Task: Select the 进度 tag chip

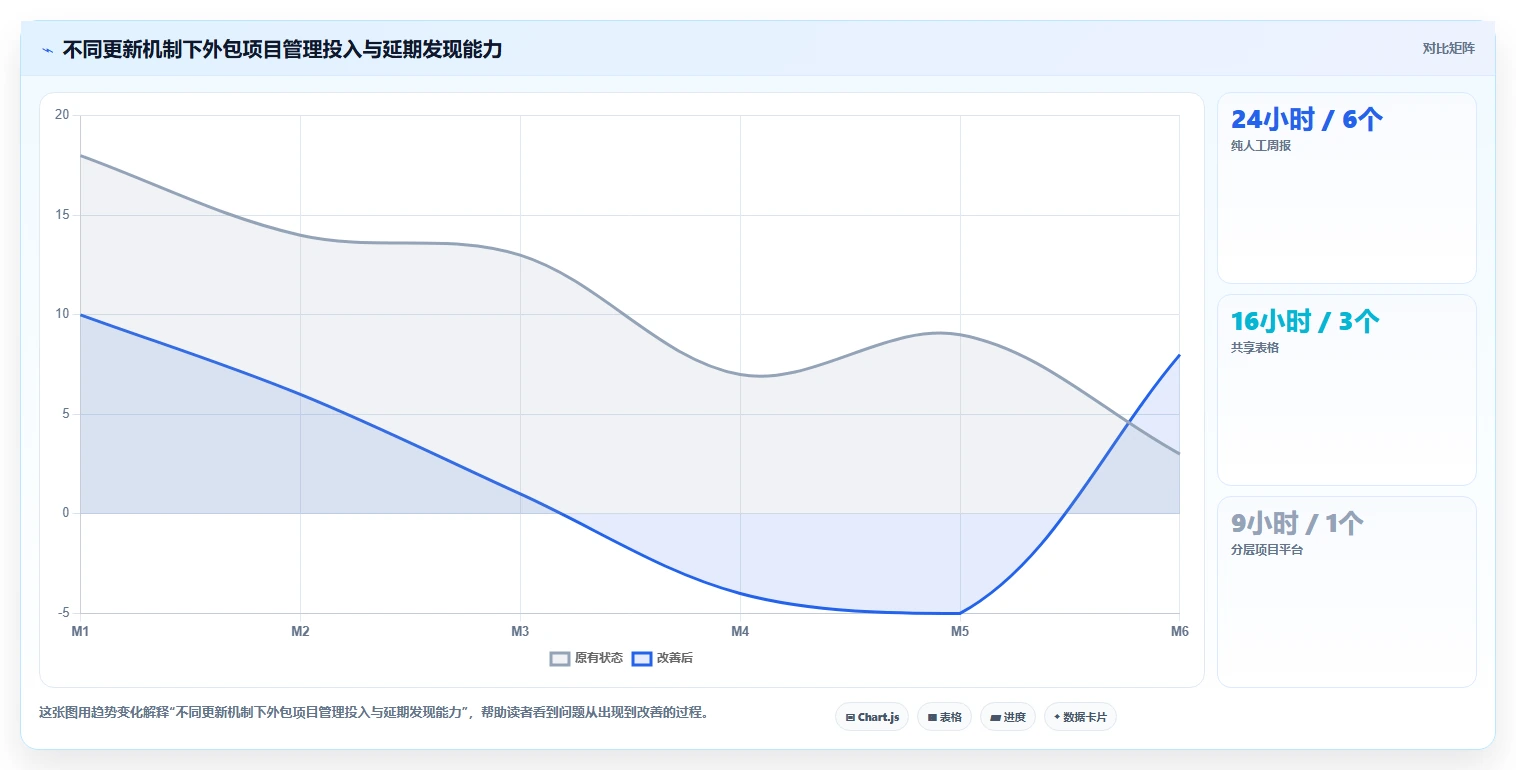Action: pos(1008,717)
